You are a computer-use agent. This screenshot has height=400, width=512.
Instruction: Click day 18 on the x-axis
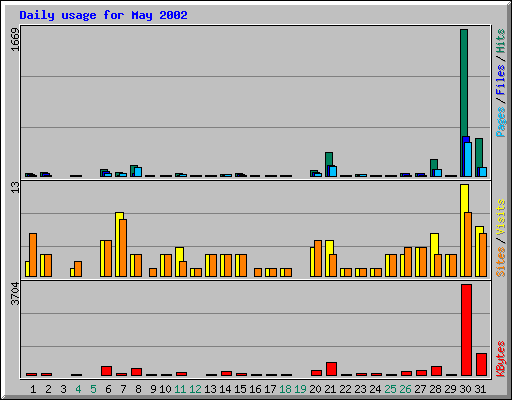pos(285,389)
